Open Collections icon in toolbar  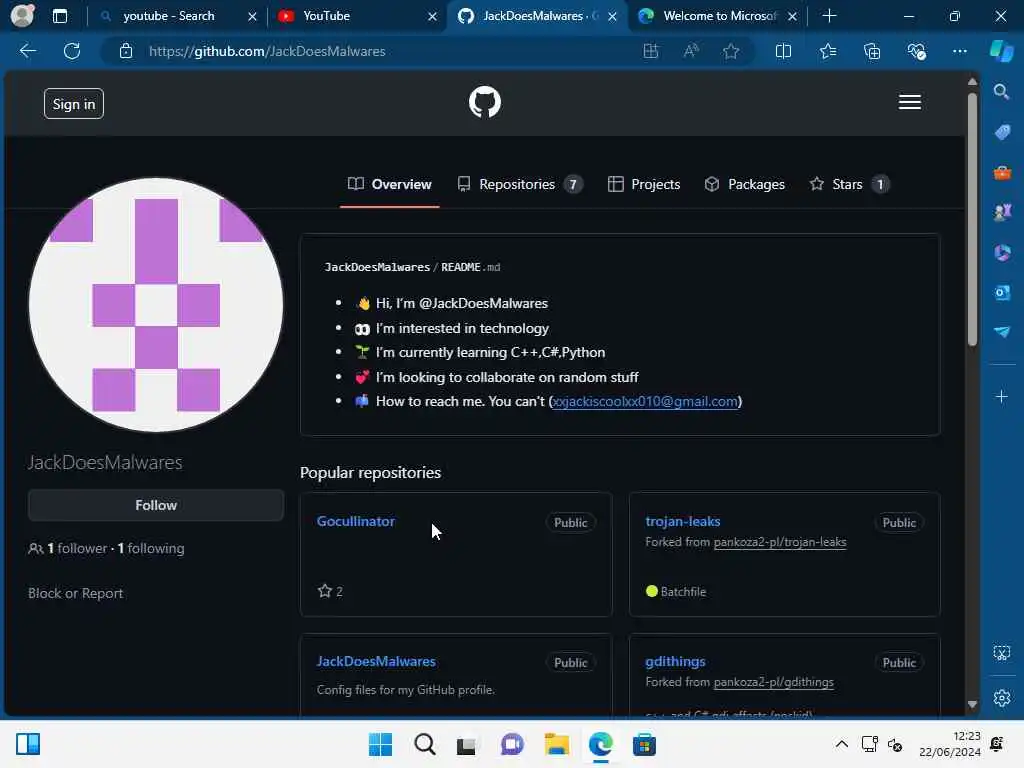point(872,51)
